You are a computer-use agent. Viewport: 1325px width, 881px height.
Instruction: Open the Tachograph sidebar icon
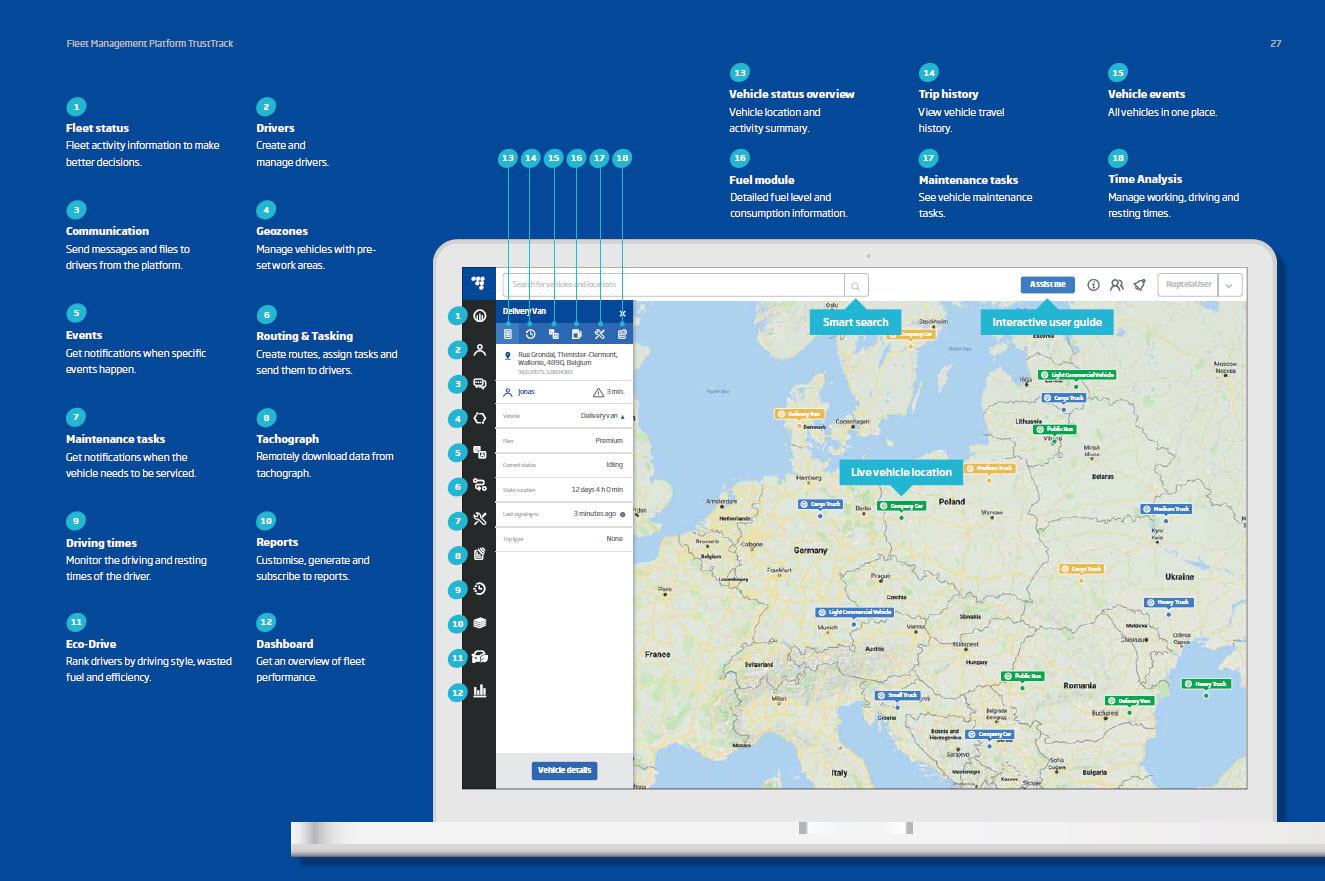pos(480,554)
